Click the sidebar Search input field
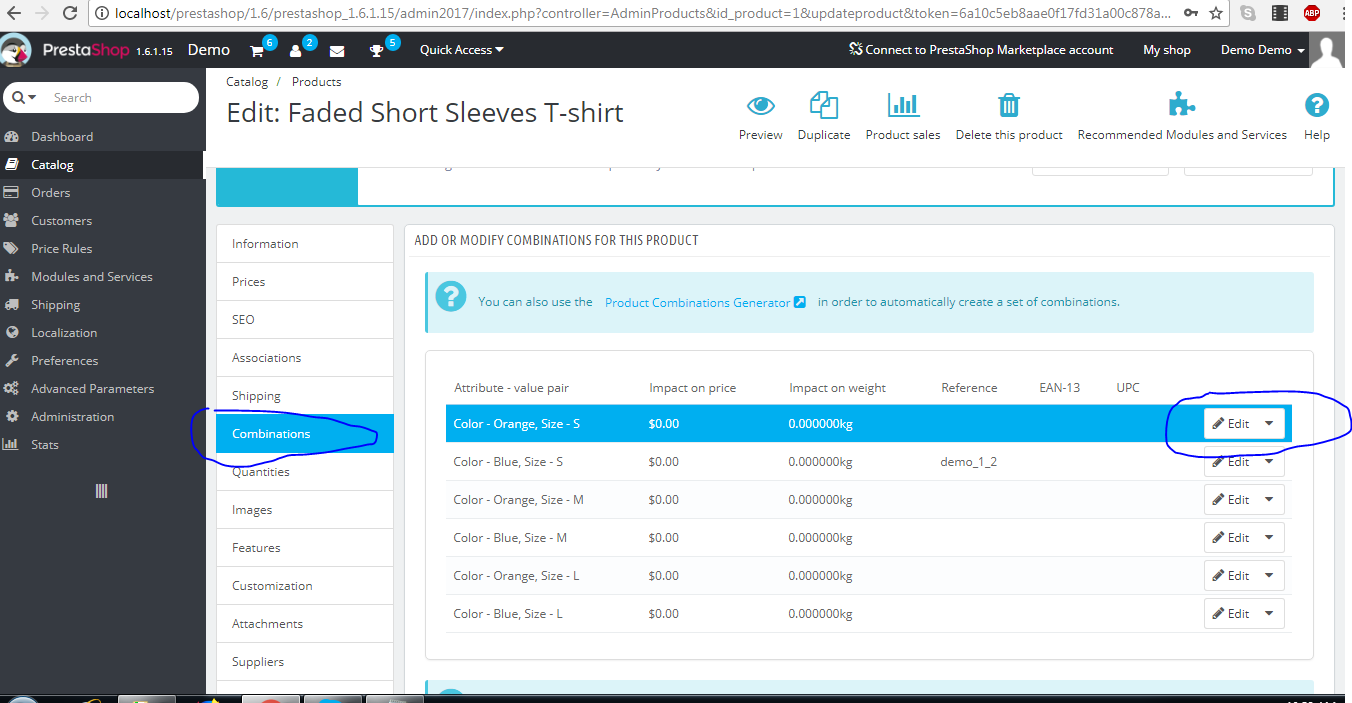This screenshot has height=703, width=1352. (x=120, y=97)
